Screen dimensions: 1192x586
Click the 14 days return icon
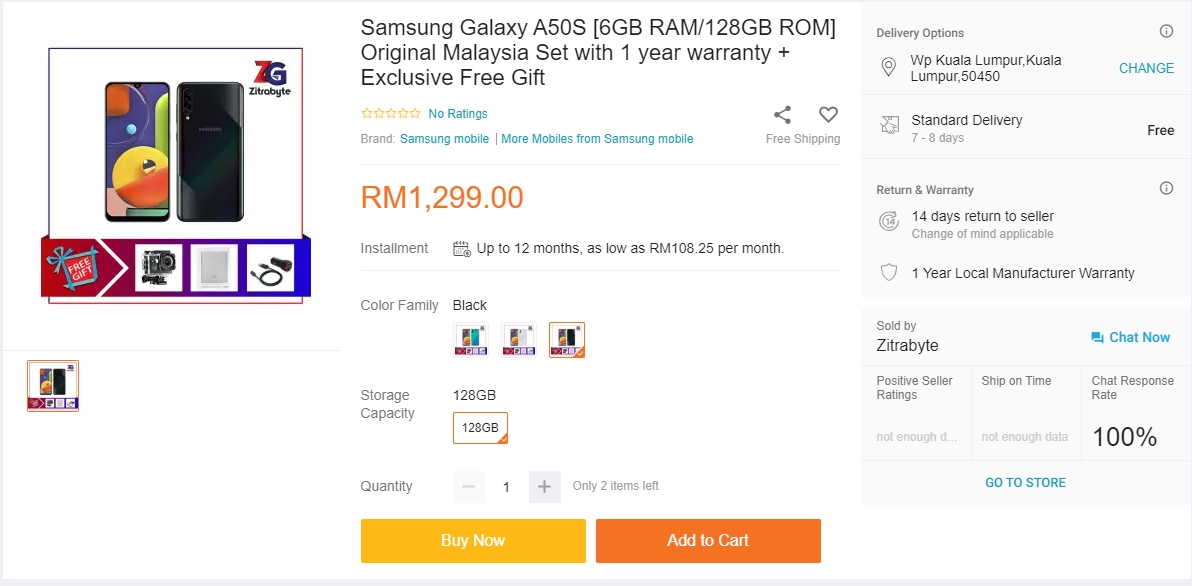[x=888, y=221]
